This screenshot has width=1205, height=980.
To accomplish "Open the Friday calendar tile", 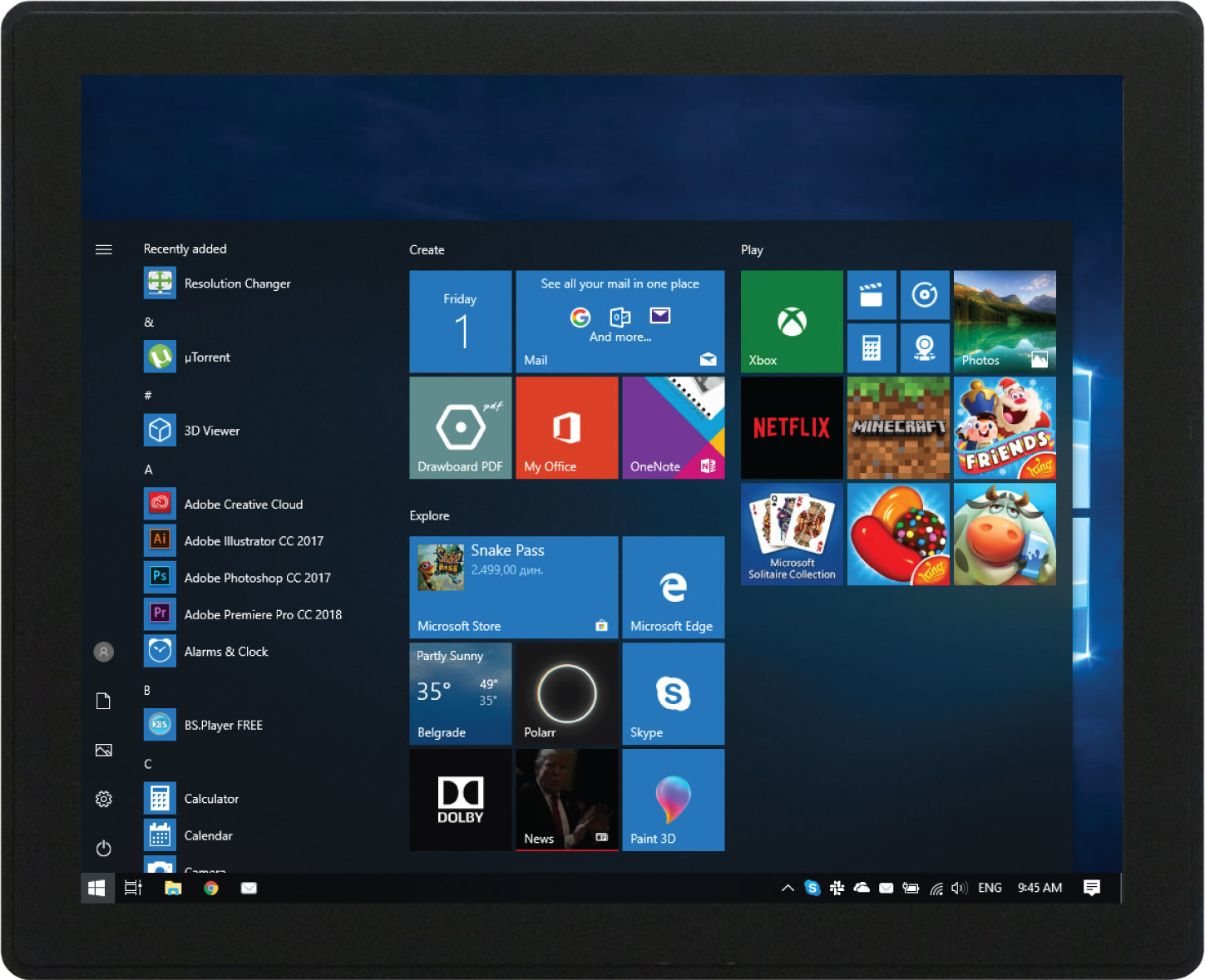I will tap(461, 322).
